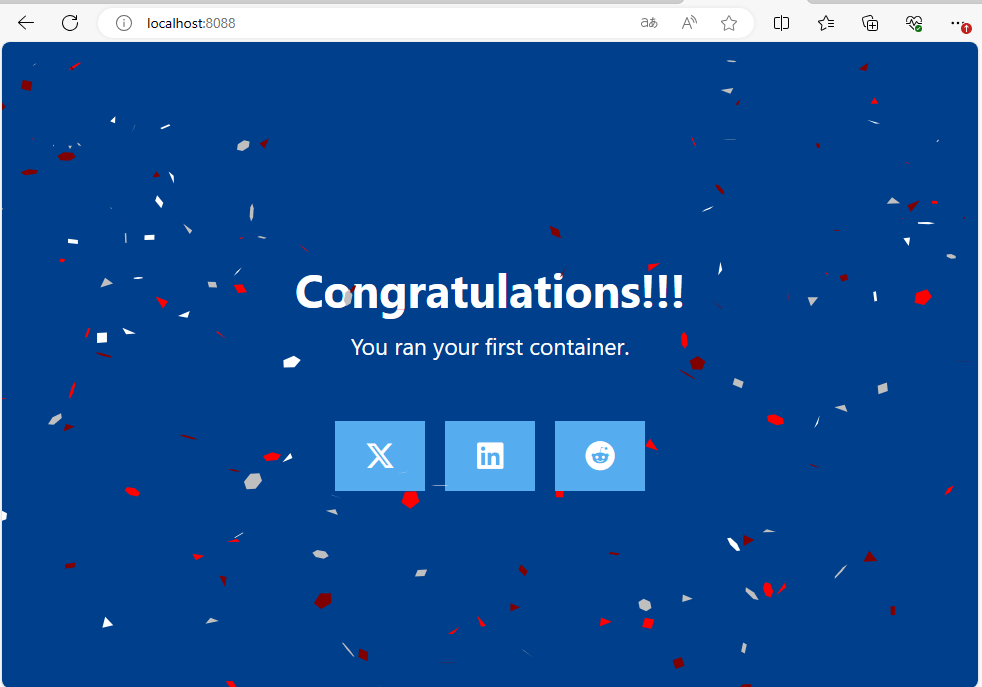
Task: Refresh the localhost page
Action: (x=70, y=23)
